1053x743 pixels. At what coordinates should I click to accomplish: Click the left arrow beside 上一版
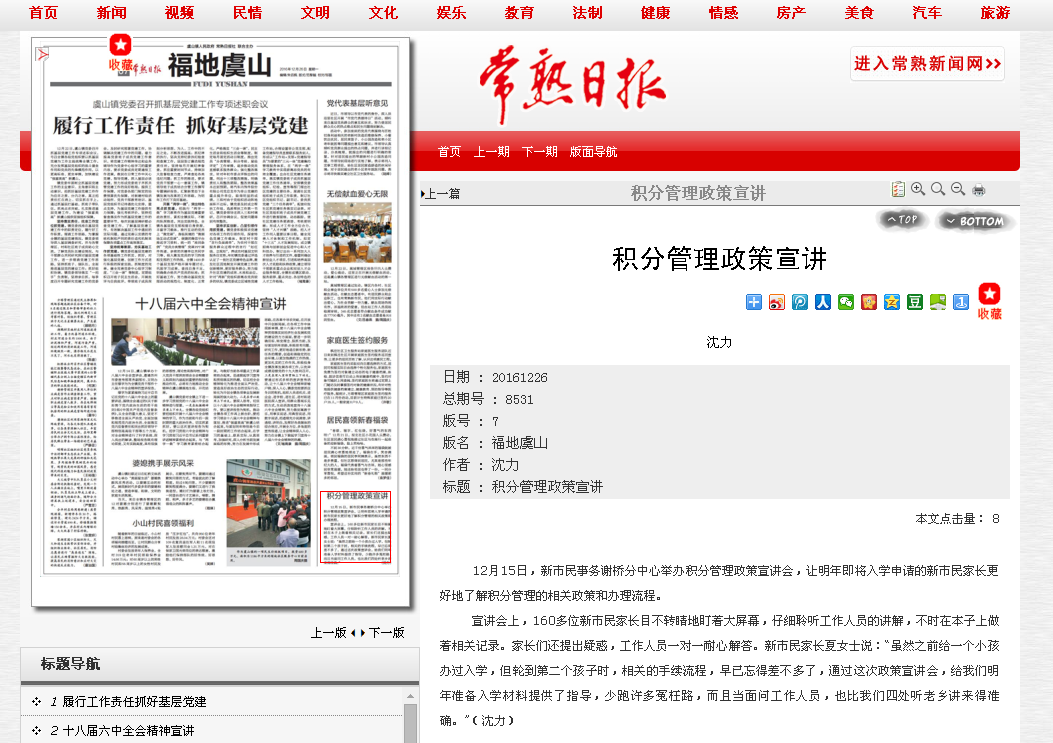tap(353, 633)
